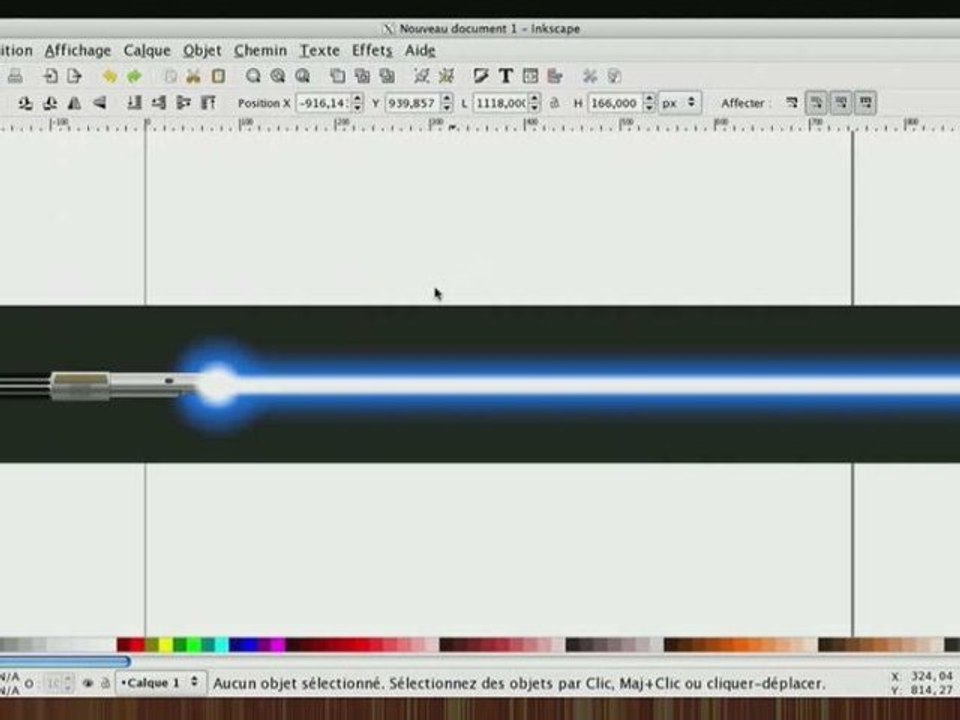The height and width of the screenshot is (720, 960).
Task: Ungroup selected objects icon
Action: point(446,76)
